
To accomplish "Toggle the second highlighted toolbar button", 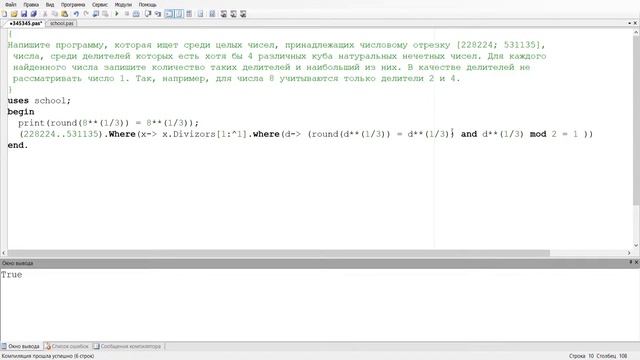I will (x=179, y=14).
